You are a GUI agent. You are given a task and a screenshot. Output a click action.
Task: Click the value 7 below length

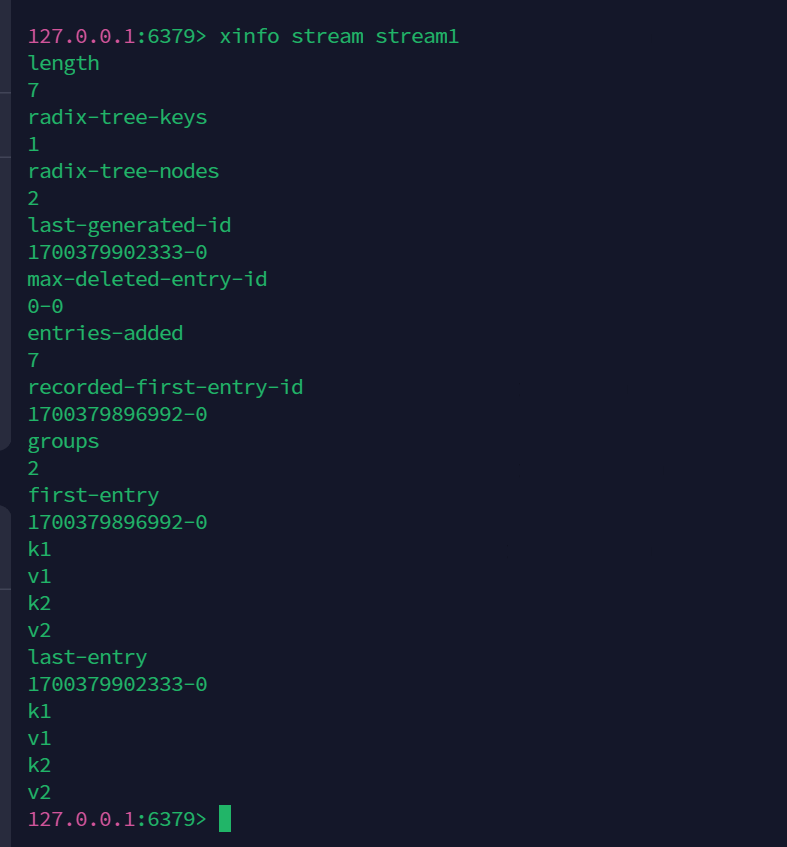click(x=33, y=90)
